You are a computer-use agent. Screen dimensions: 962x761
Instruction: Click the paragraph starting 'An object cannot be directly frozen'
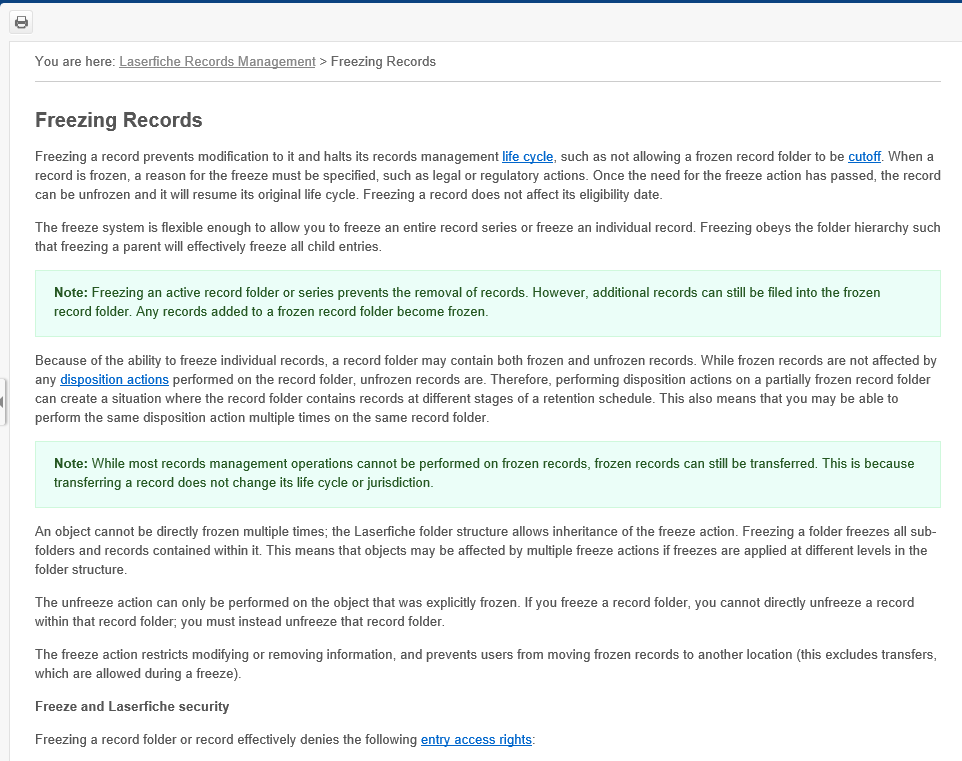point(488,550)
